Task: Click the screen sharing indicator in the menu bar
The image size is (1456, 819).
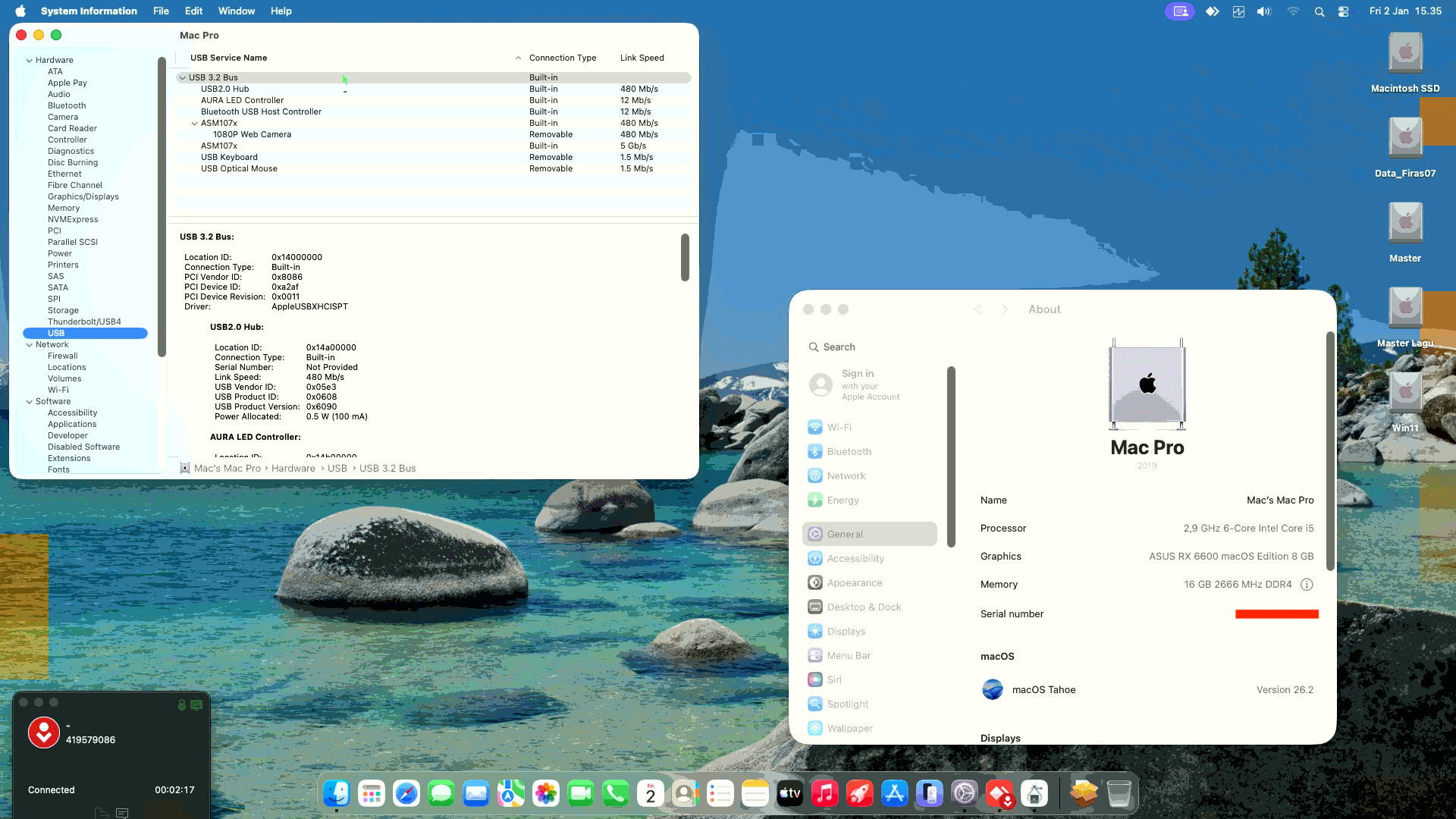Action: coord(1180,11)
